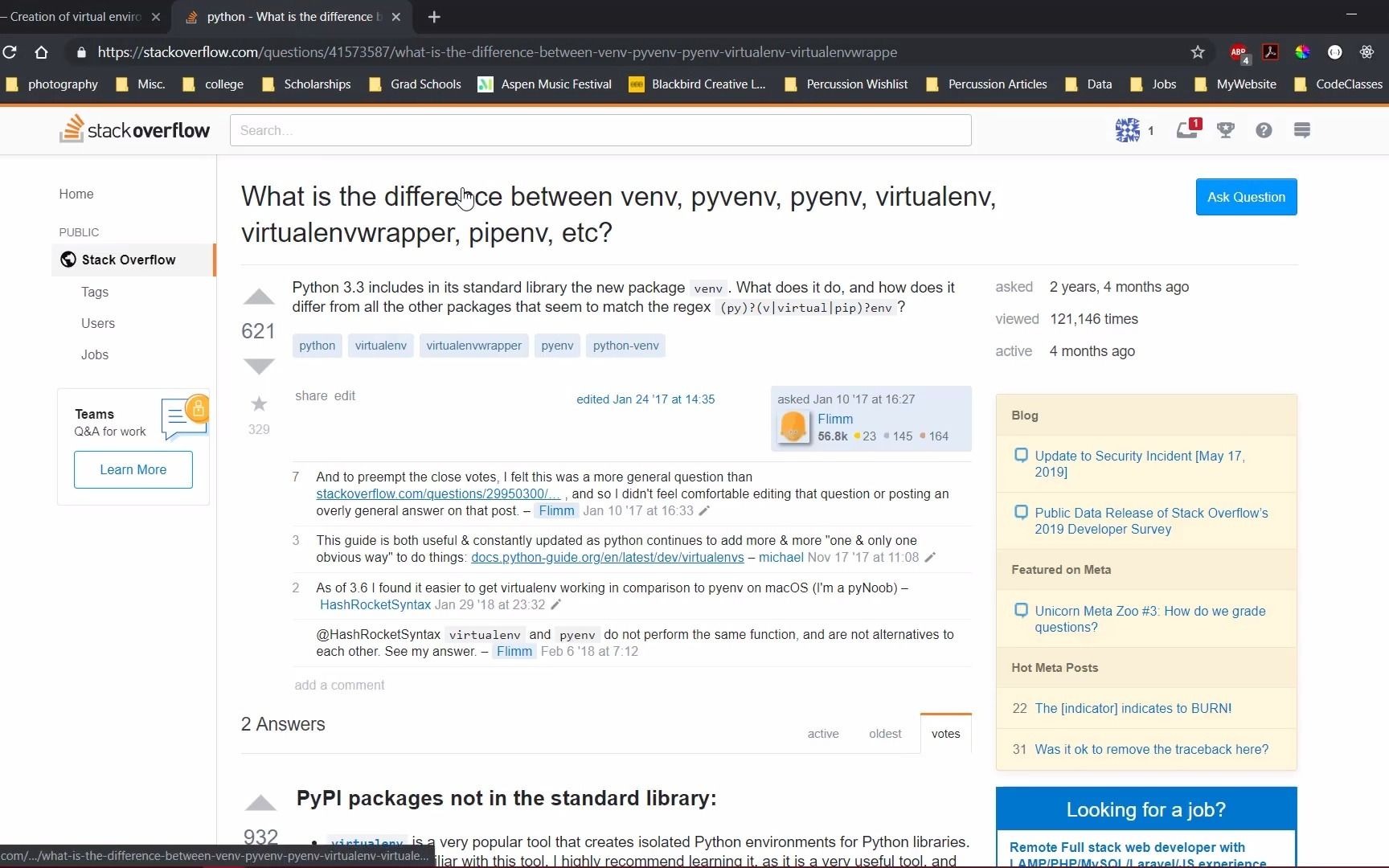Image resolution: width=1389 pixels, height=868 pixels.
Task: Downvote the question about venv
Action: (x=259, y=366)
